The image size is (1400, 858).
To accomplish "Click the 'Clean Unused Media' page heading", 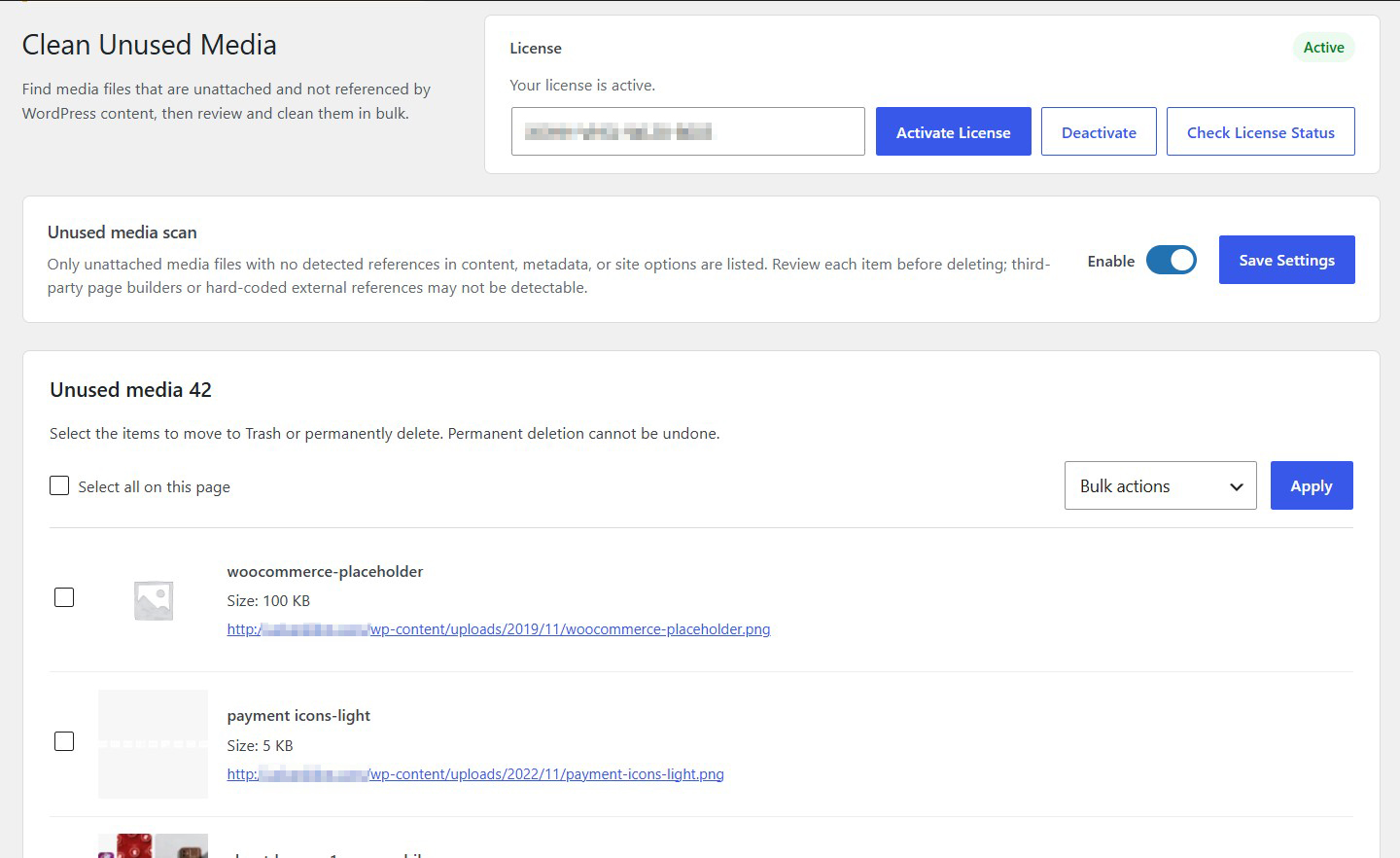I will click(x=150, y=45).
